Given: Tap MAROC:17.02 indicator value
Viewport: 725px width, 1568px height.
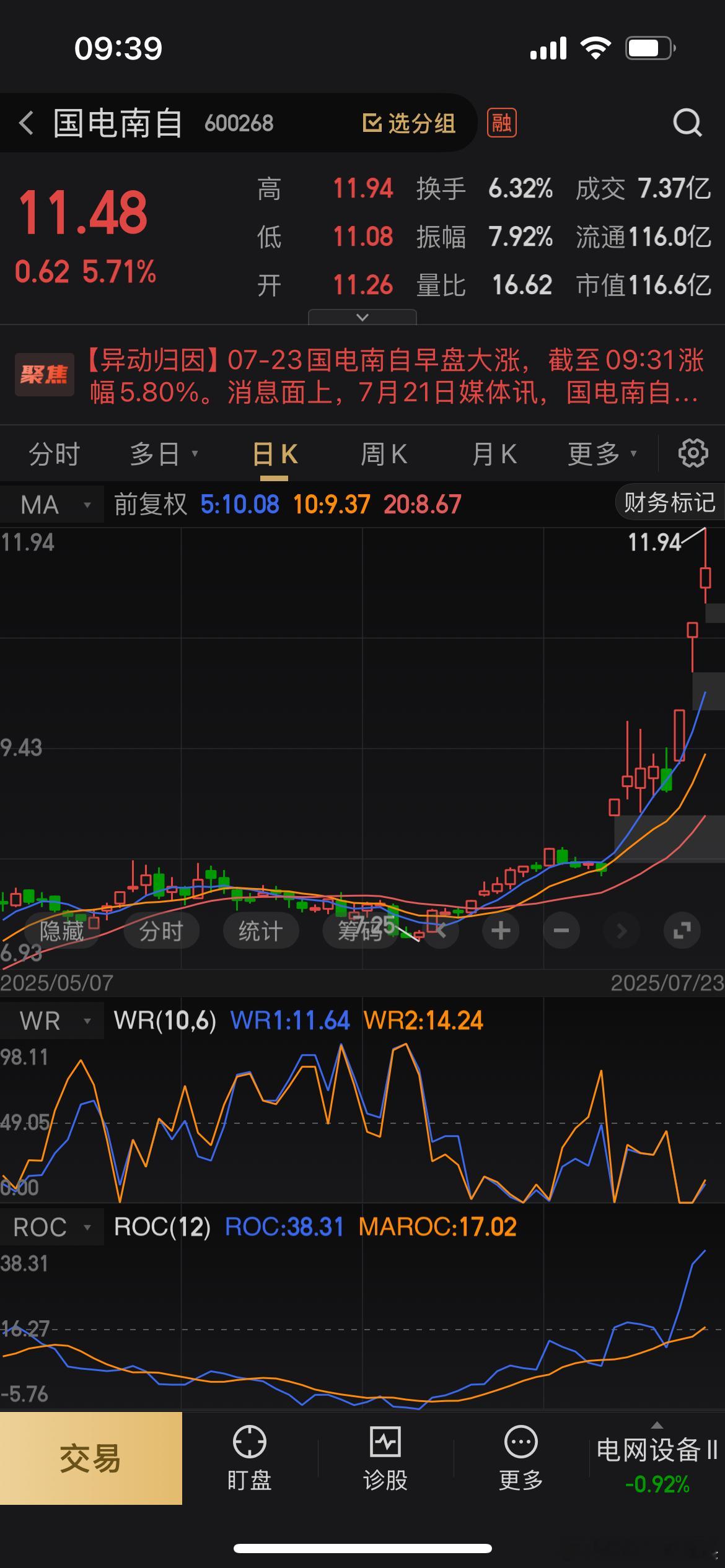Looking at the screenshot, I should (437, 1227).
